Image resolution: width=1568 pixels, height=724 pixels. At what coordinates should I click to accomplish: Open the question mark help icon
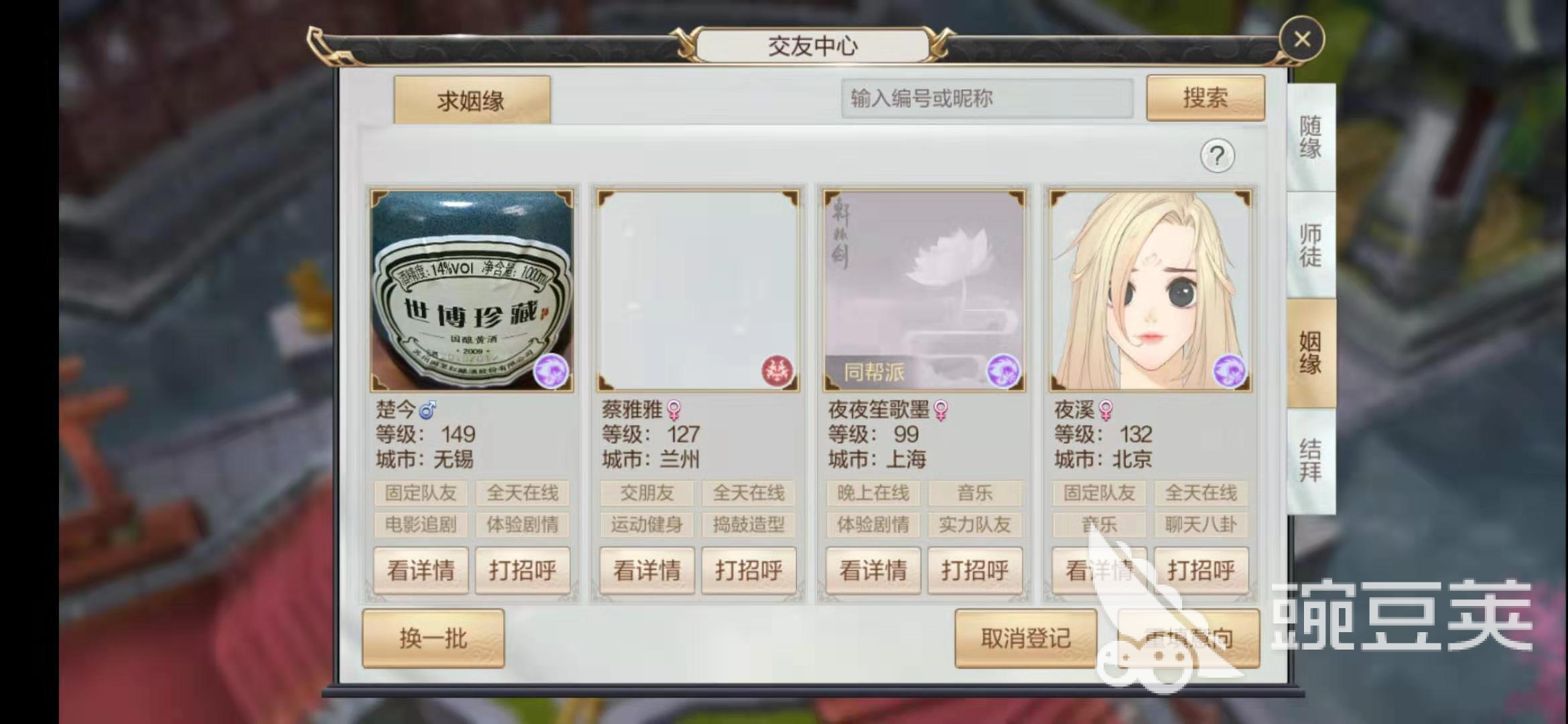[x=1217, y=156]
